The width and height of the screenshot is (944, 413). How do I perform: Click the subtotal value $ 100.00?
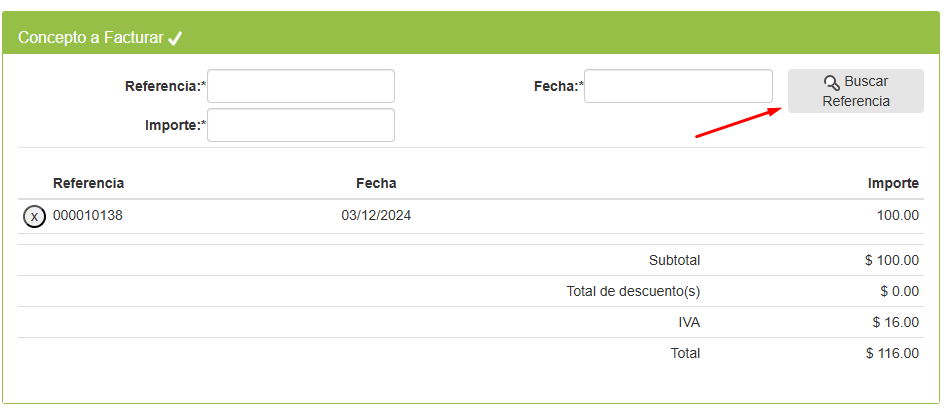point(892,260)
